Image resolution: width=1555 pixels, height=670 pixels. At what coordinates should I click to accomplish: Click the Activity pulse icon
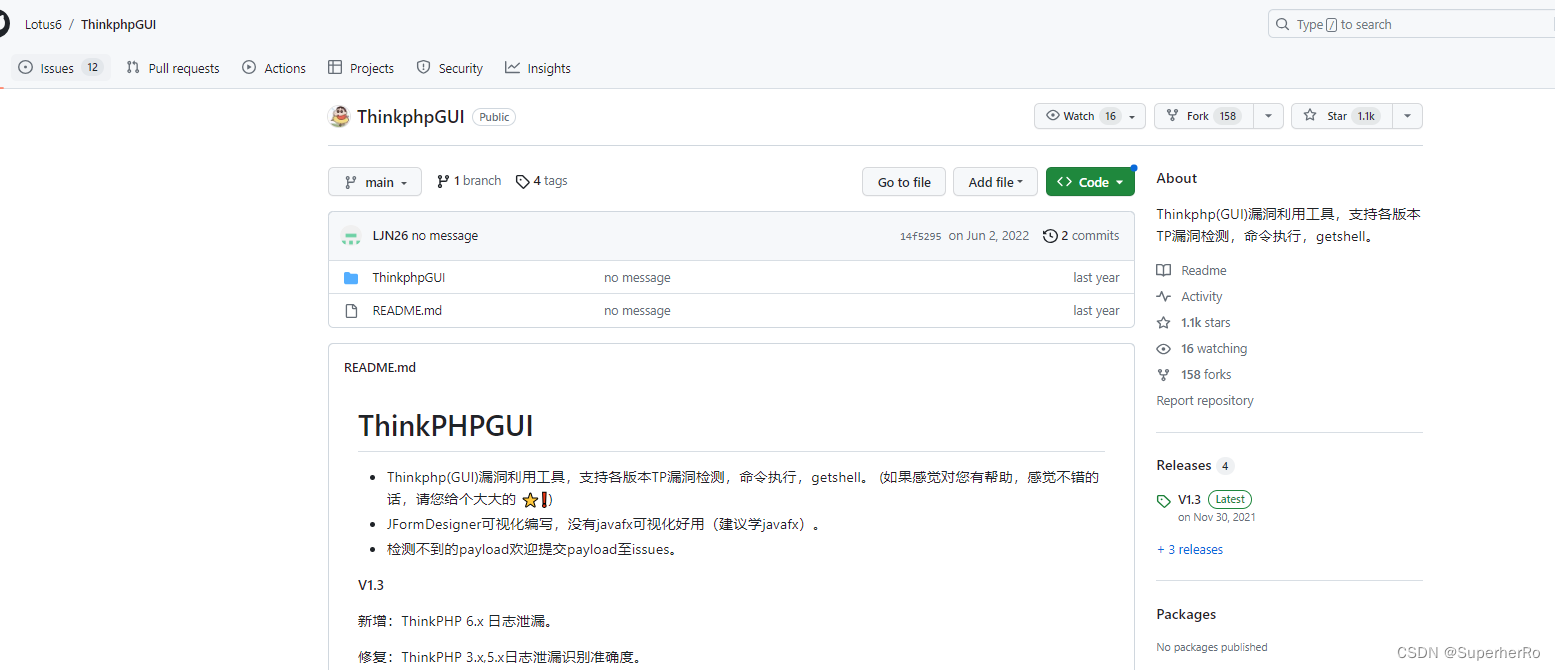point(1163,296)
